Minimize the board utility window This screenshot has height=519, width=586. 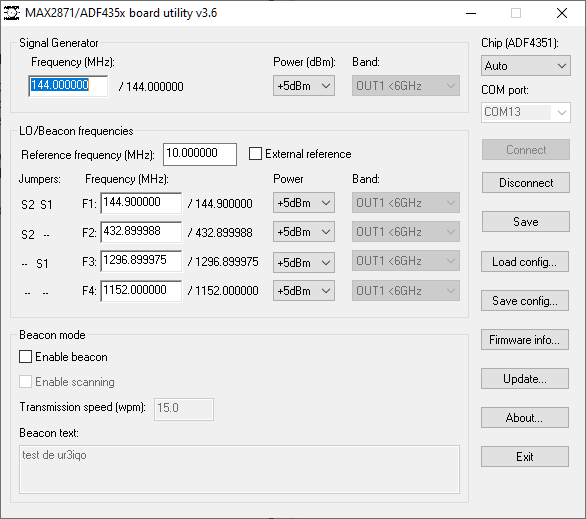pyautogui.click(x=471, y=13)
